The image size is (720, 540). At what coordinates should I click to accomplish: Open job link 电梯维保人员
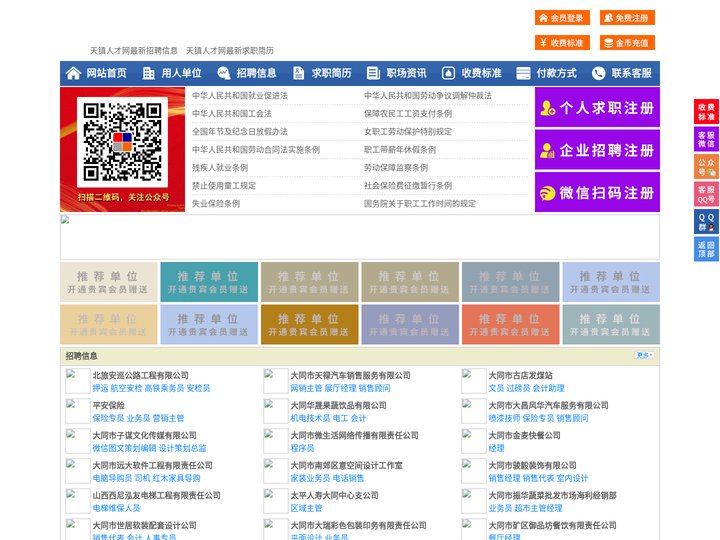point(116,508)
